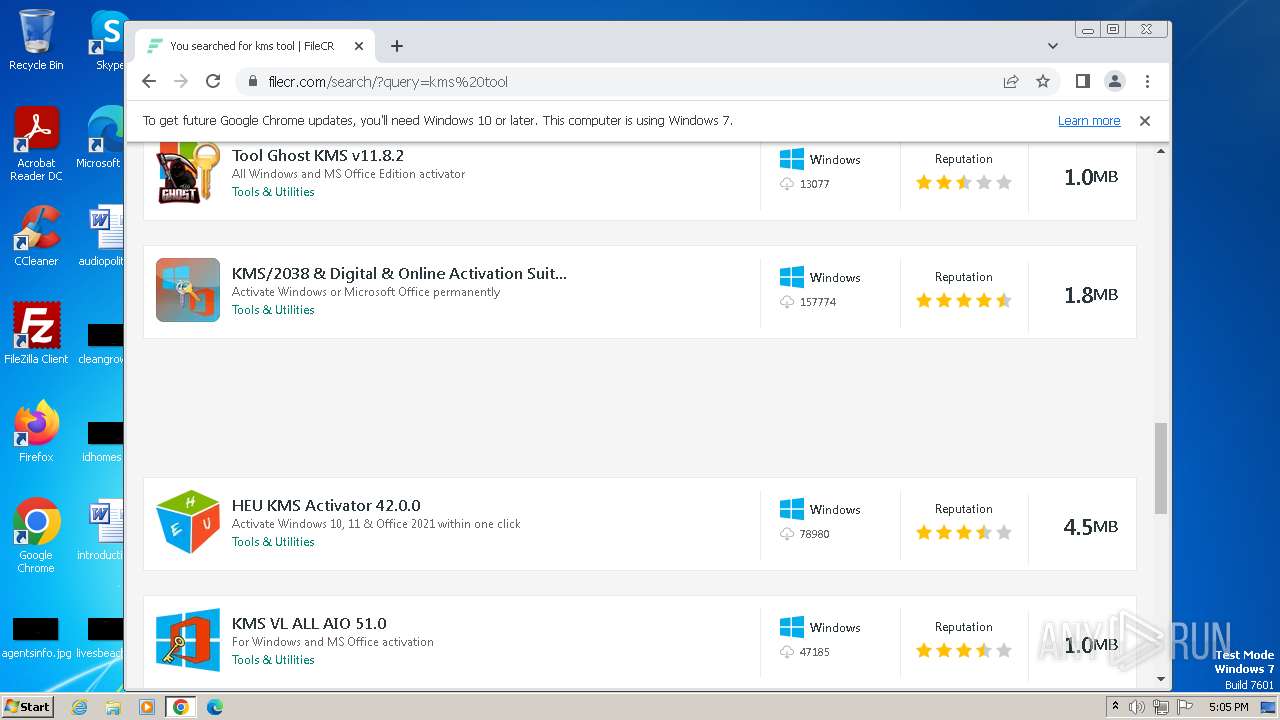Screen dimensions: 1280x720
Task: Open the Chrome profile avatar icon
Action: [x=1114, y=82]
